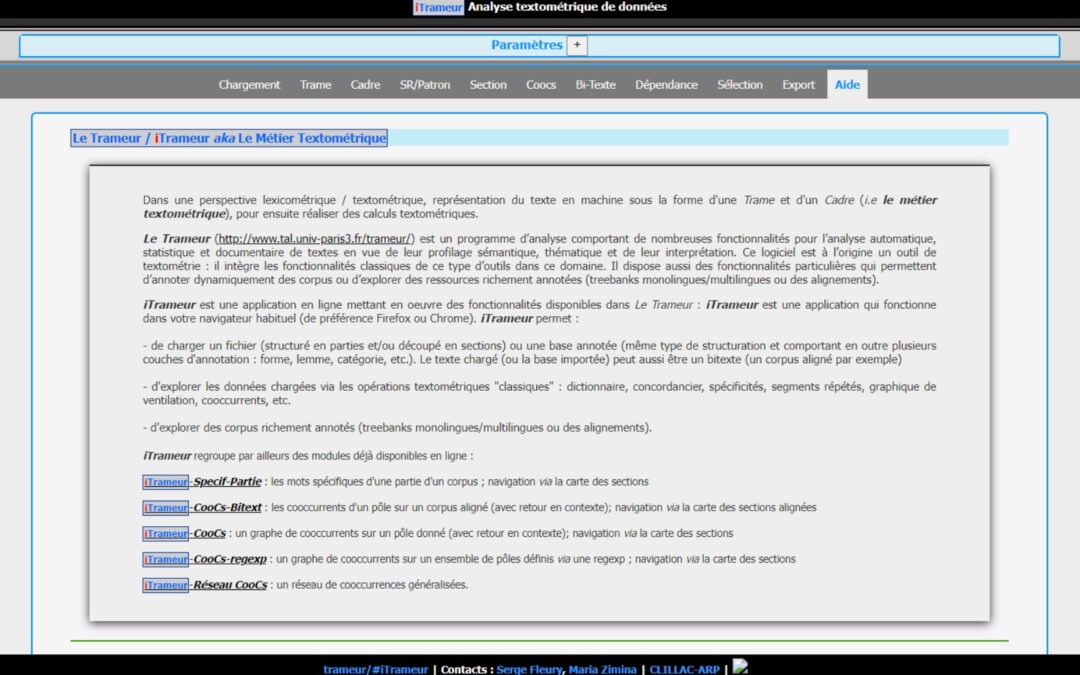Click the active Aide tab

[x=847, y=85]
